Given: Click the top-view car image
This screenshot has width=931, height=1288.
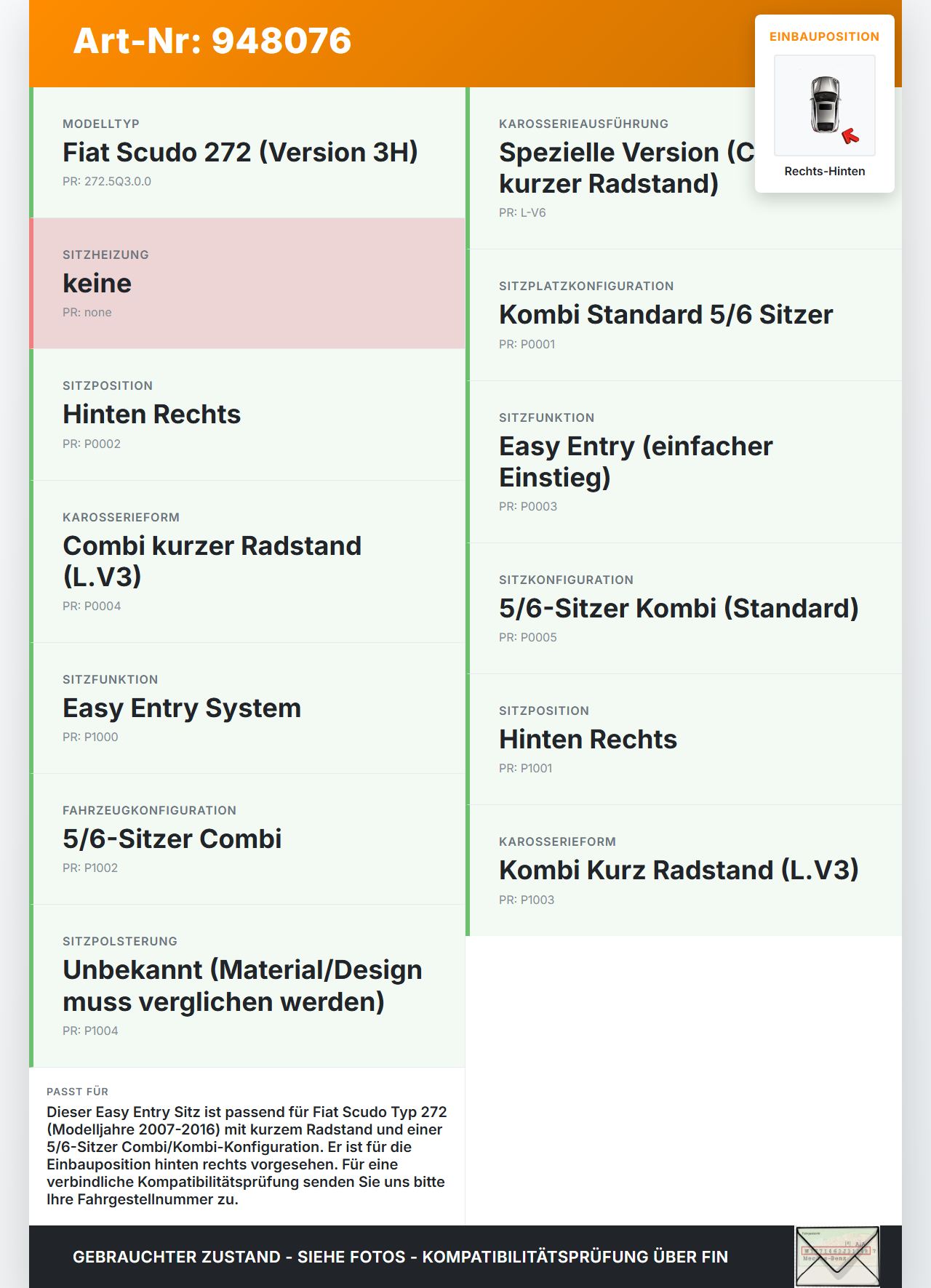Looking at the screenshot, I should click(825, 105).
